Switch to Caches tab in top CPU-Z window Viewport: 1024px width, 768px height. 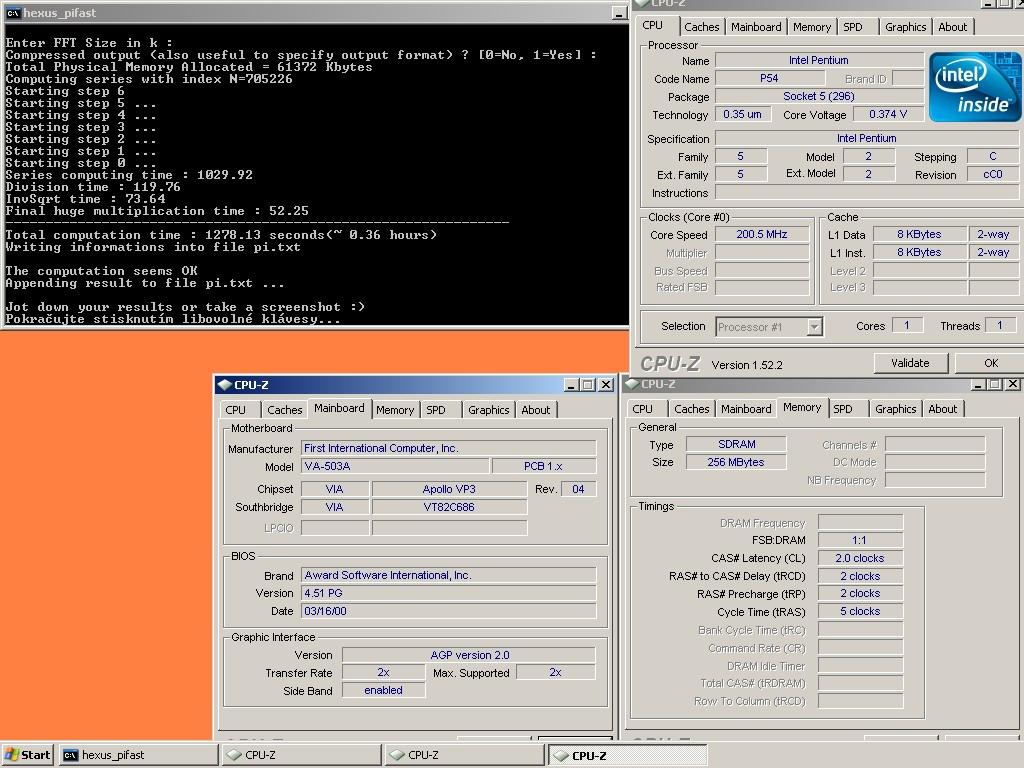pyautogui.click(x=701, y=27)
